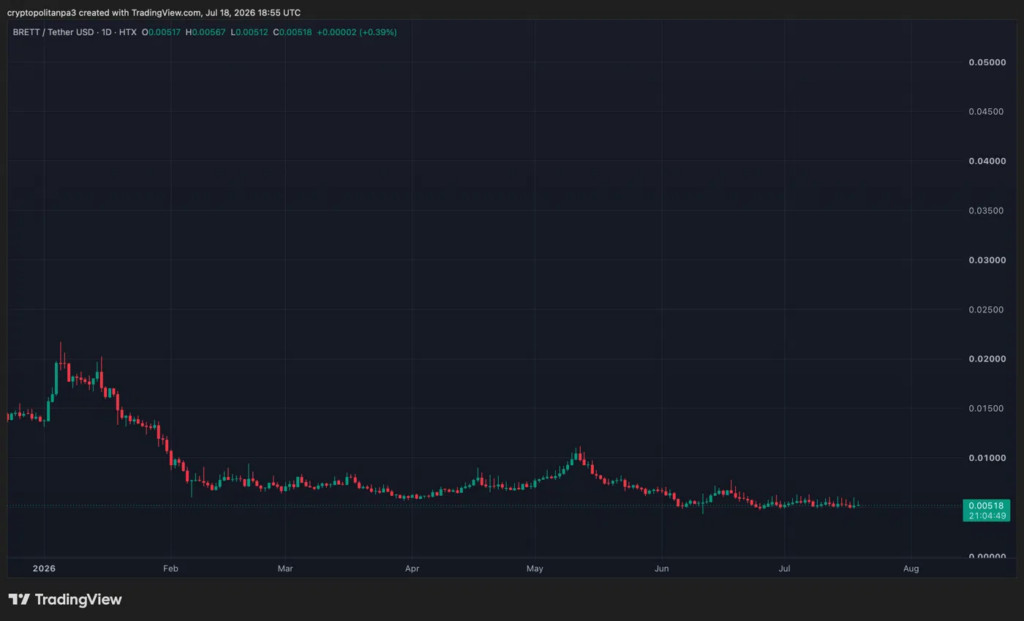The width and height of the screenshot is (1024, 621).
Task: Click the high value H0.00567
Action: tap(206, 32)
